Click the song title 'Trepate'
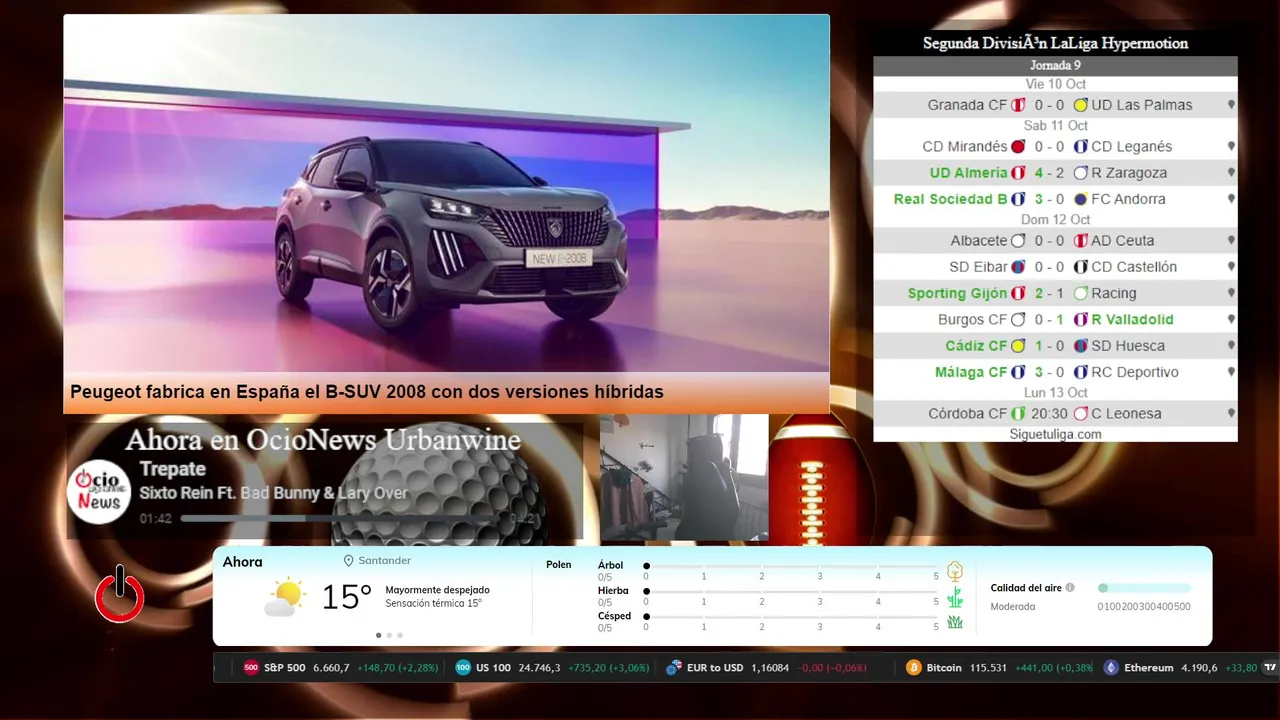The image size is (1280, 720). coord(172,469)
